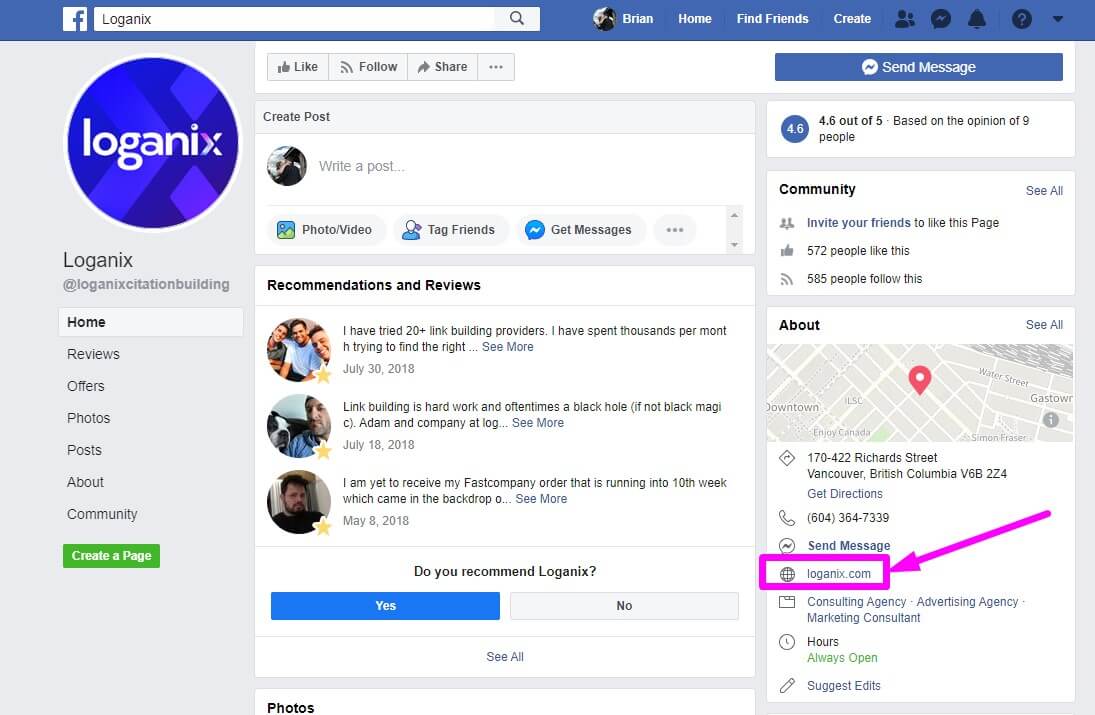Open Community tab in page sidebar
1095x715 pixels.
(x=102, y=515)
